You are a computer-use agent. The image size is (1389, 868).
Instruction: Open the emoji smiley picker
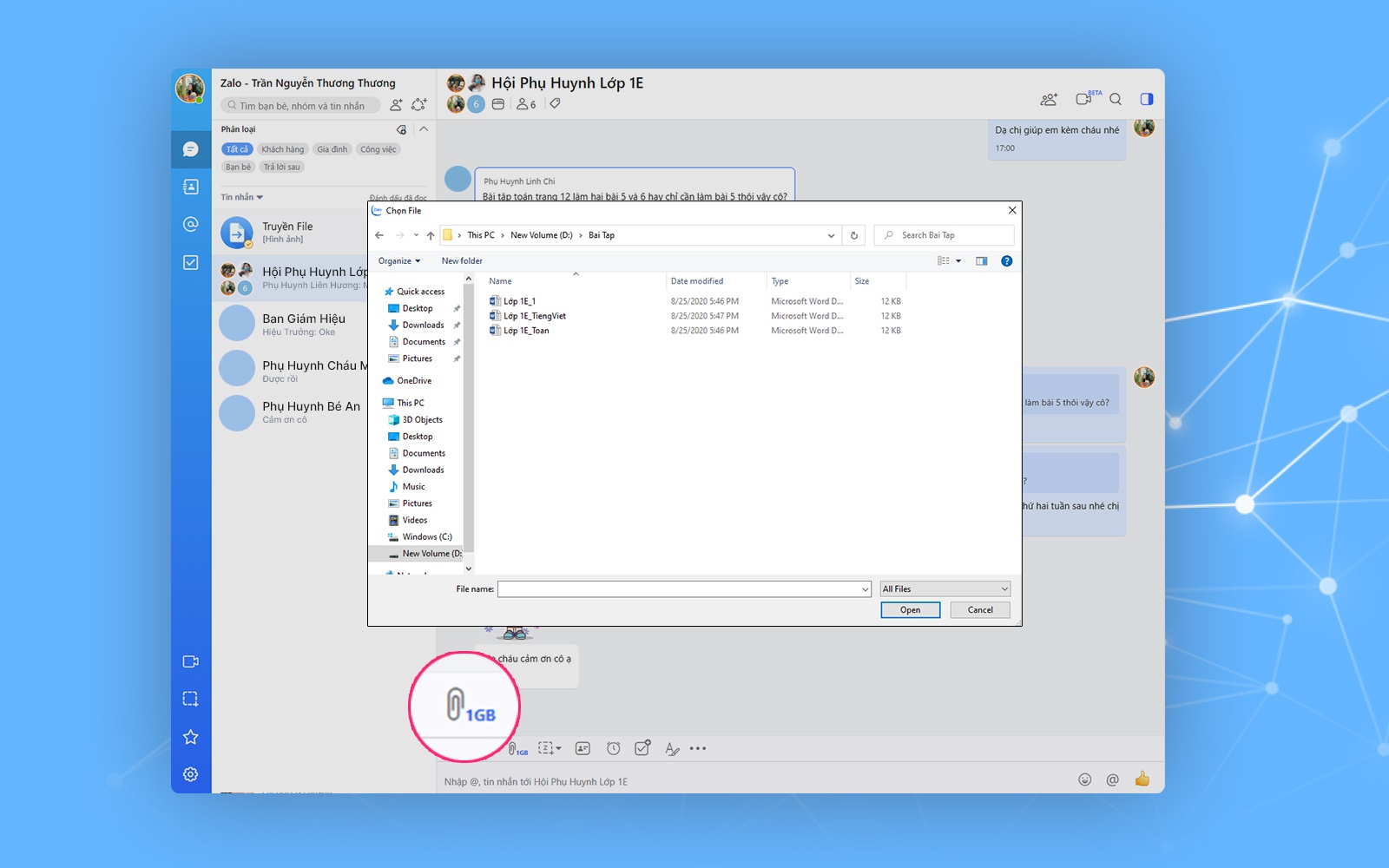tap(1084, 779)
